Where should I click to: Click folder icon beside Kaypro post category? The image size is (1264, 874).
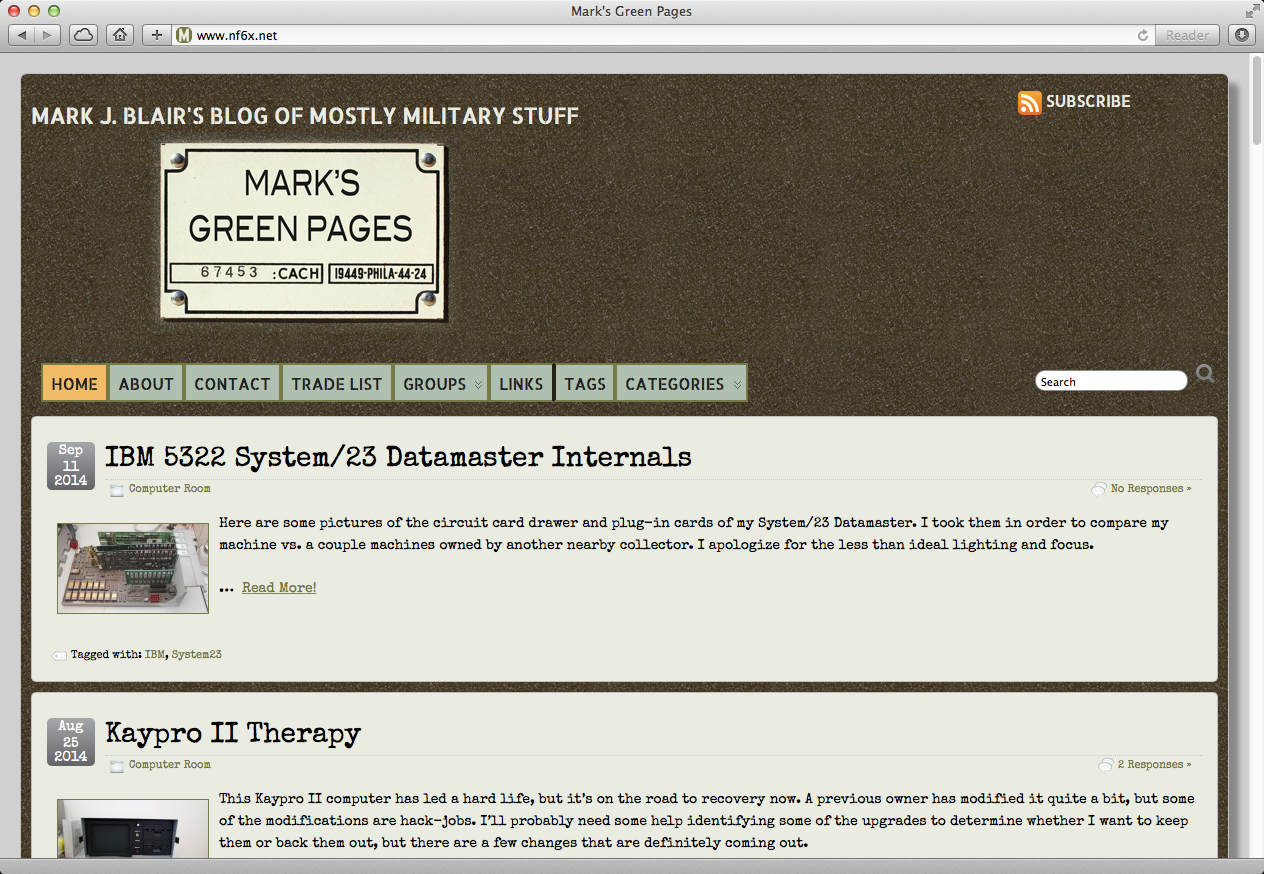point(117,766)
